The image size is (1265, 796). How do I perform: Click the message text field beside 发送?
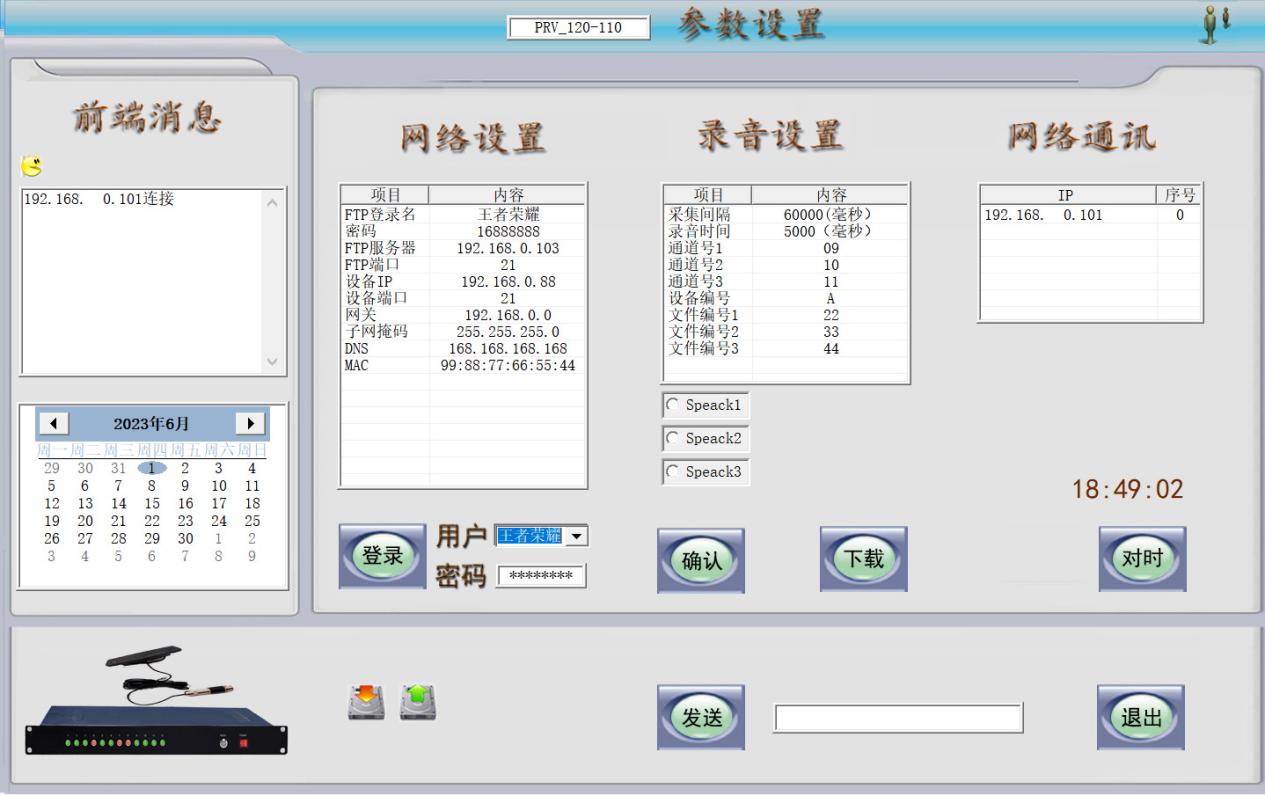click(x=897, y=718)
